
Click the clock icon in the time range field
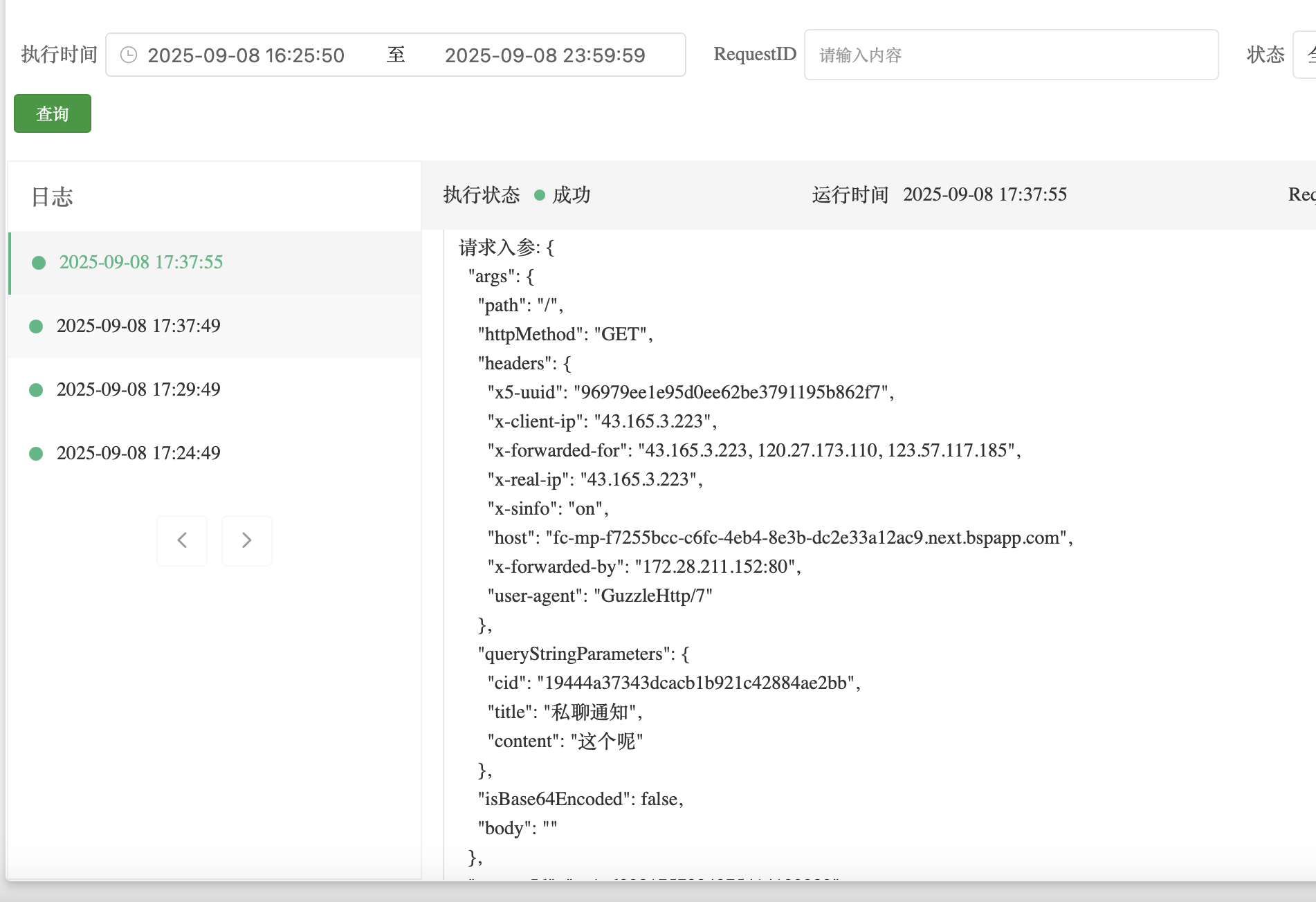129,55
